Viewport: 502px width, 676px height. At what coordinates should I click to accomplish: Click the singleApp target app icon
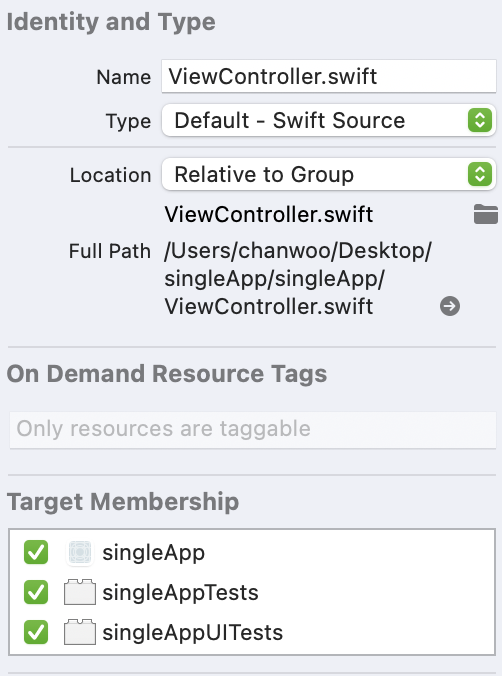80,552
